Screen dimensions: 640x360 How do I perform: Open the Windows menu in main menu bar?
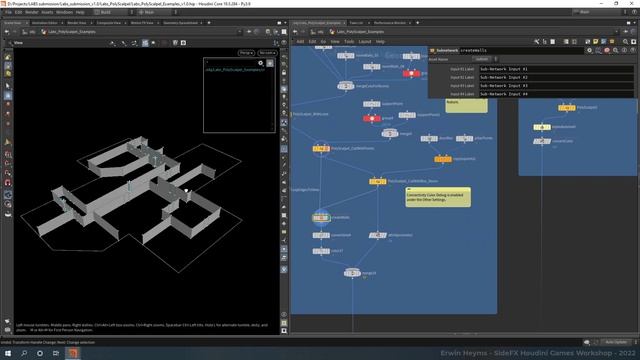[64, 12]
